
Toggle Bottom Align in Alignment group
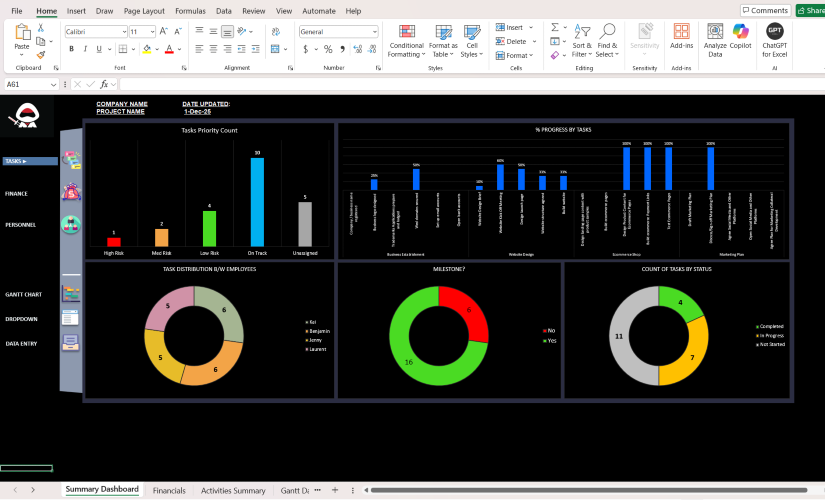click(227, 32)
